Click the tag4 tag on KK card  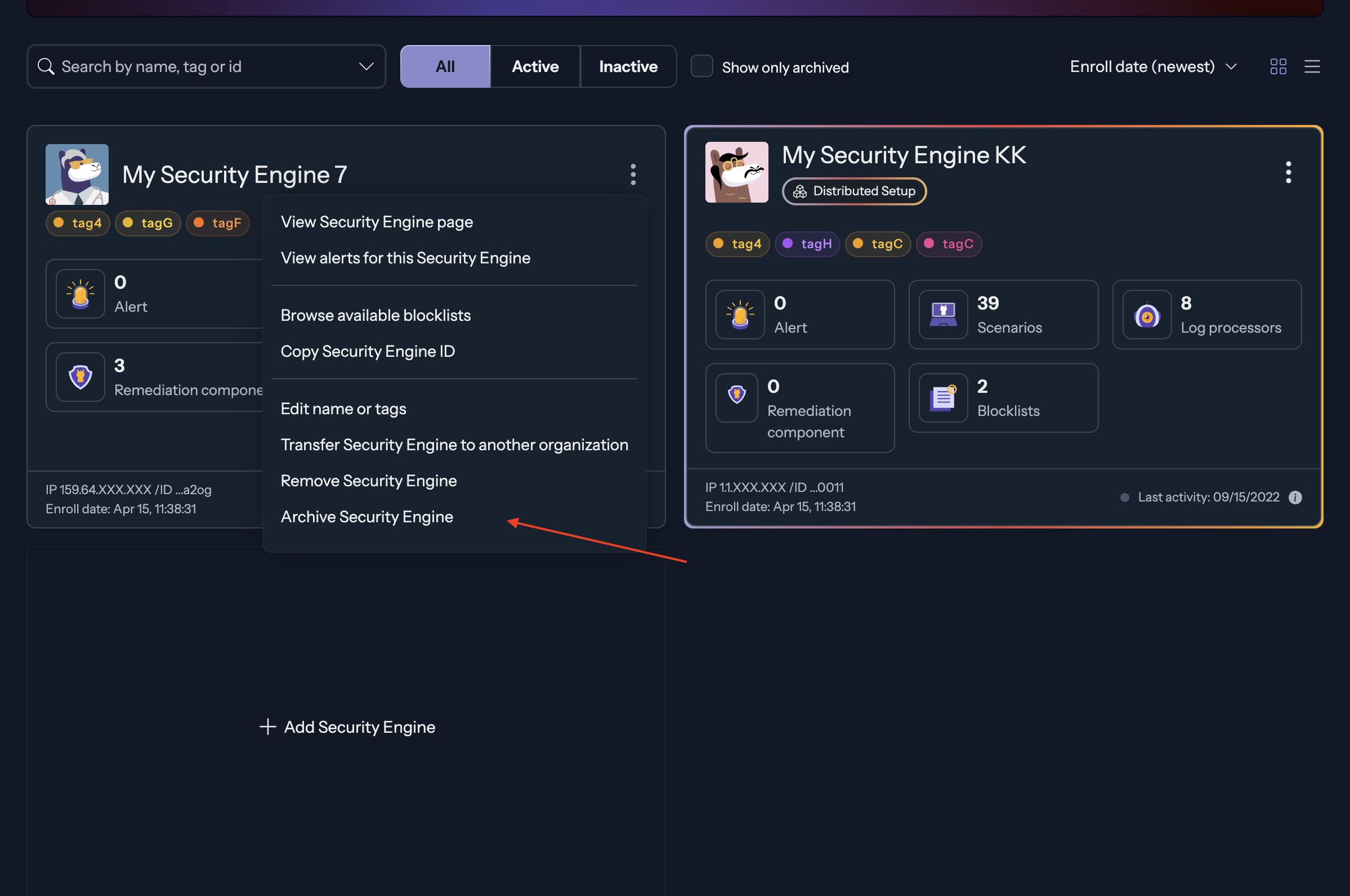(737, 244)
